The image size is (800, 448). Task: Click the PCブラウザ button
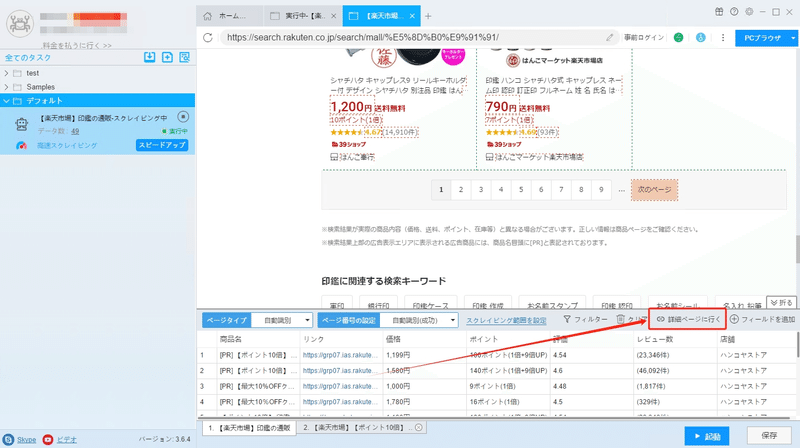762,38
